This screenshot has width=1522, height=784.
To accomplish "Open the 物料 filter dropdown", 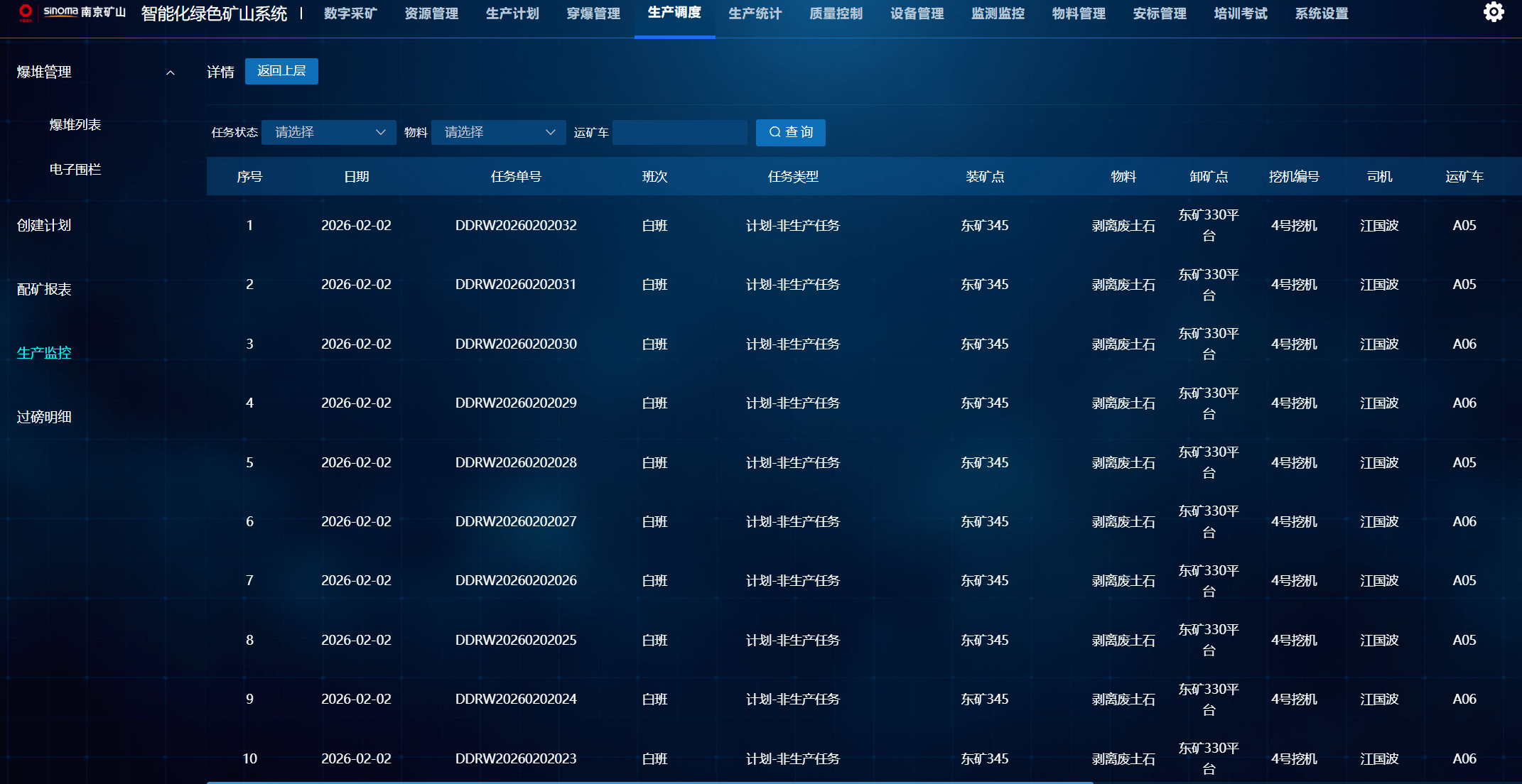I will click(x=499, y=132).
